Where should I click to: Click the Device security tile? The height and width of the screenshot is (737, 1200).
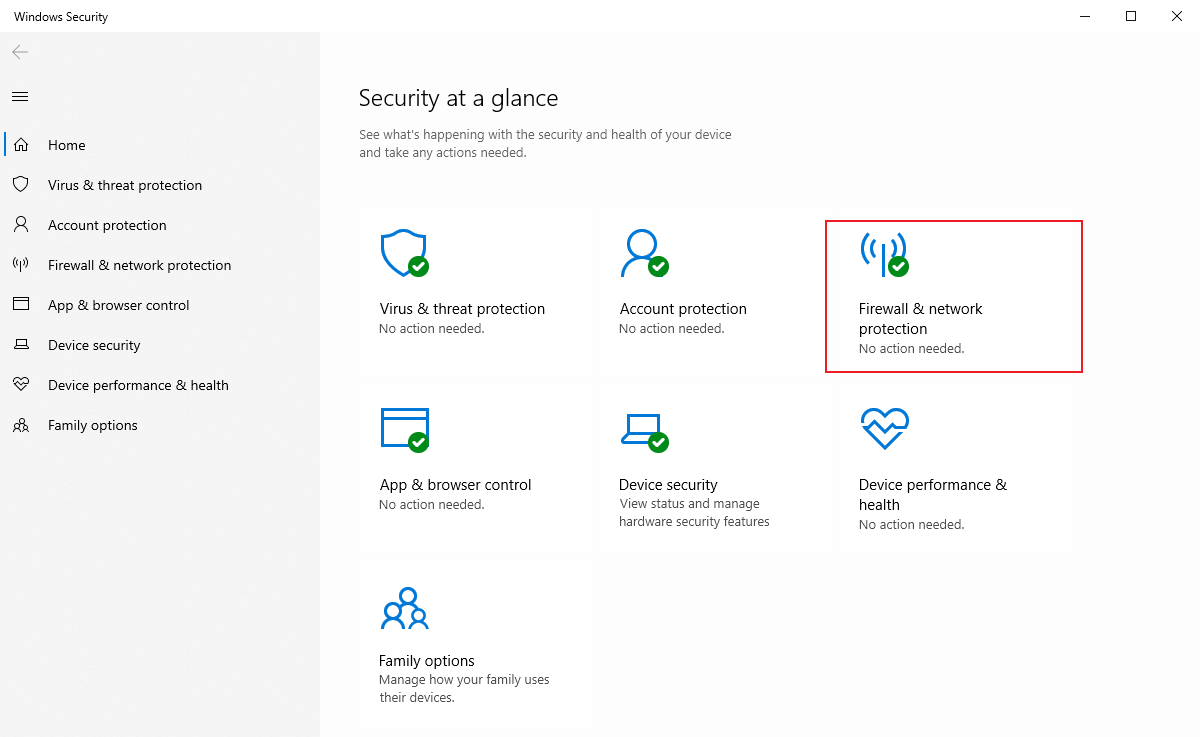[715, 466]
